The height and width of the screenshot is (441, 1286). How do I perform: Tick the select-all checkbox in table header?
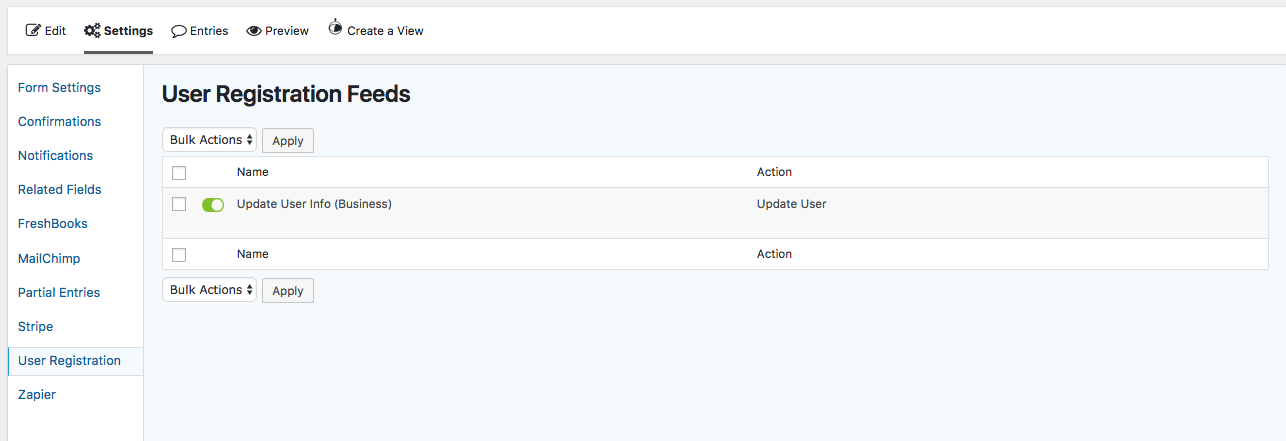point(179,173)
